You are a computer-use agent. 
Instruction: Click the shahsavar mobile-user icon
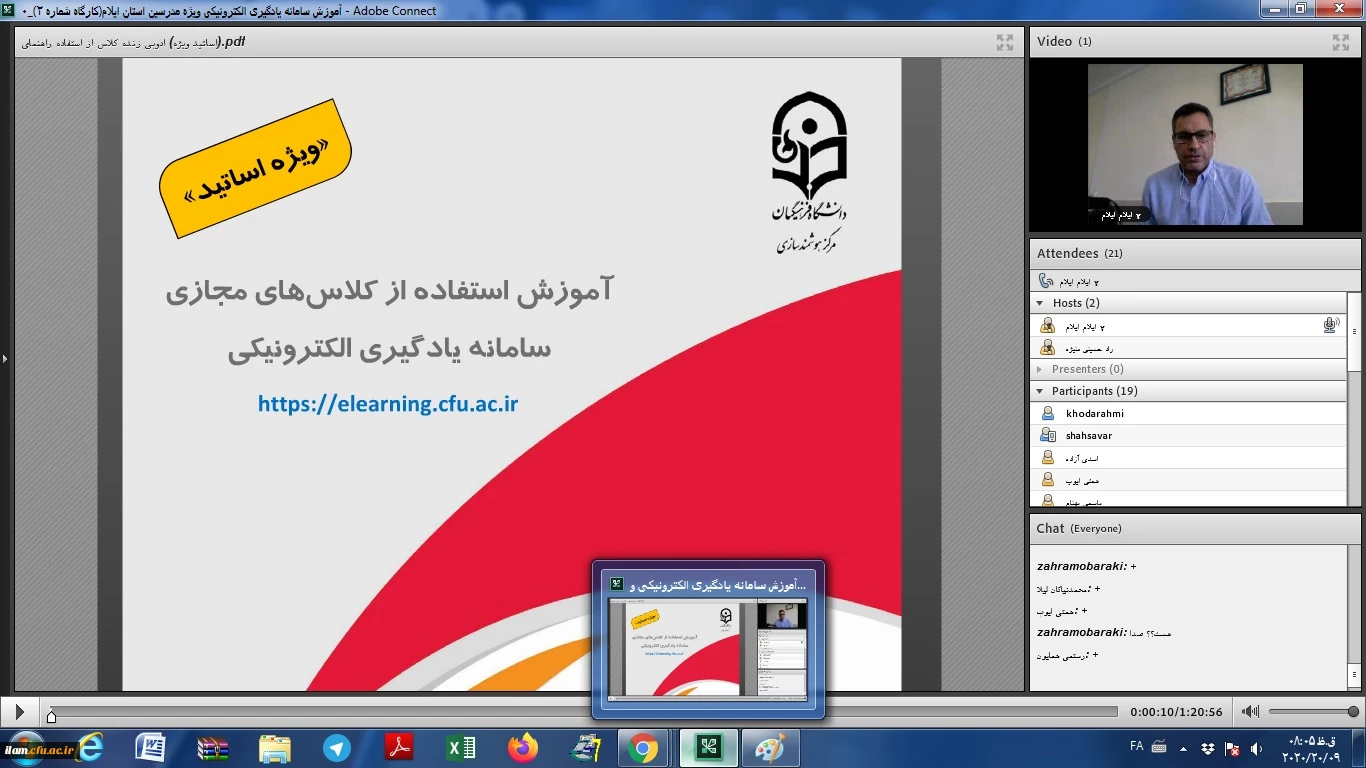[x=1047, y=435]
